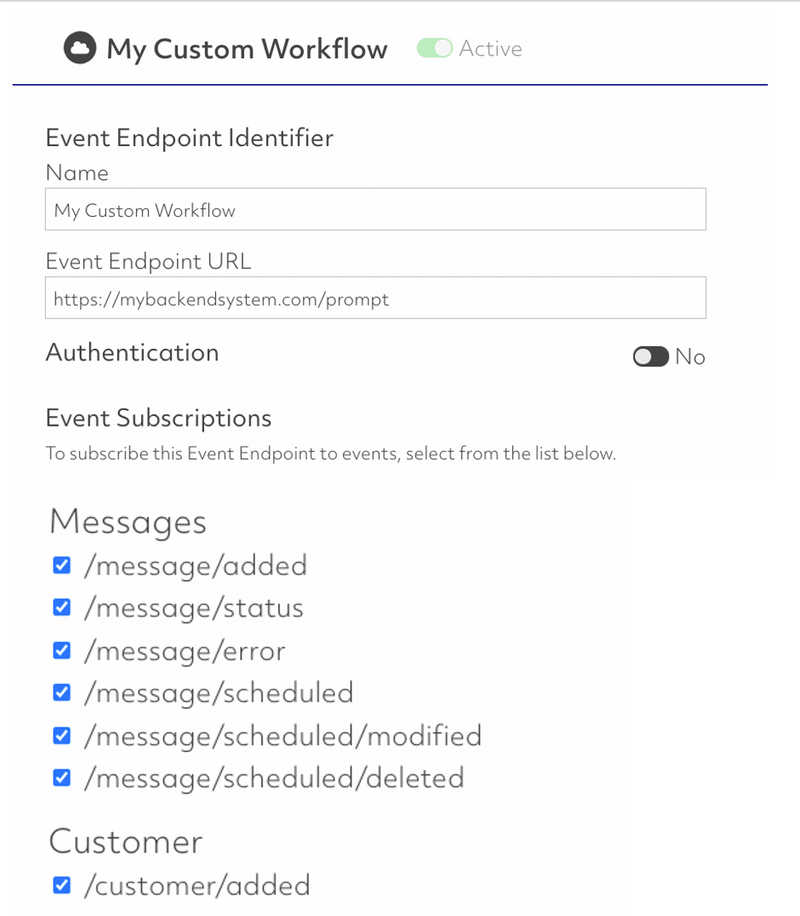The width and height of the screenshot is (800, 916).
Task: Toggle the Active switch off
Action: (436, 47)
